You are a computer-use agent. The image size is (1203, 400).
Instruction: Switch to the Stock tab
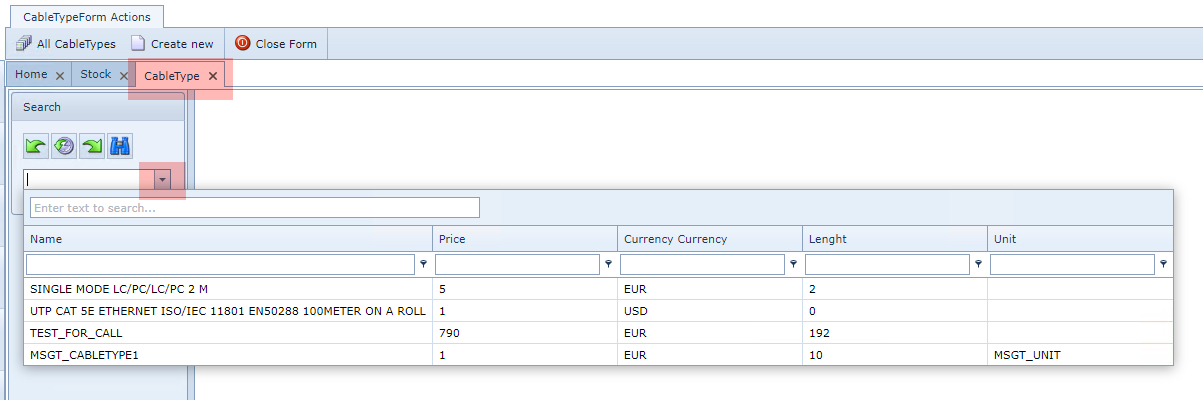(x=96, y=75)
